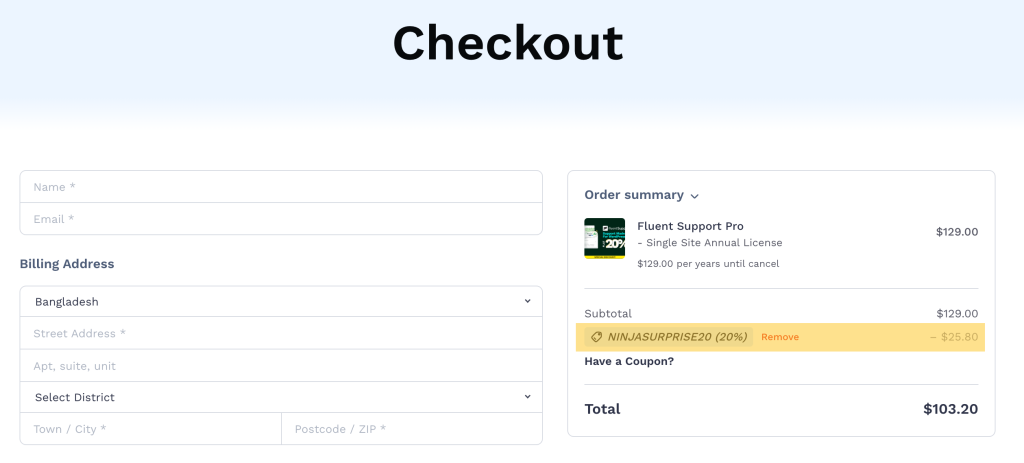1024x463 pixels.
Task: Click the coupon tag icon
Action: click(597, 337)
